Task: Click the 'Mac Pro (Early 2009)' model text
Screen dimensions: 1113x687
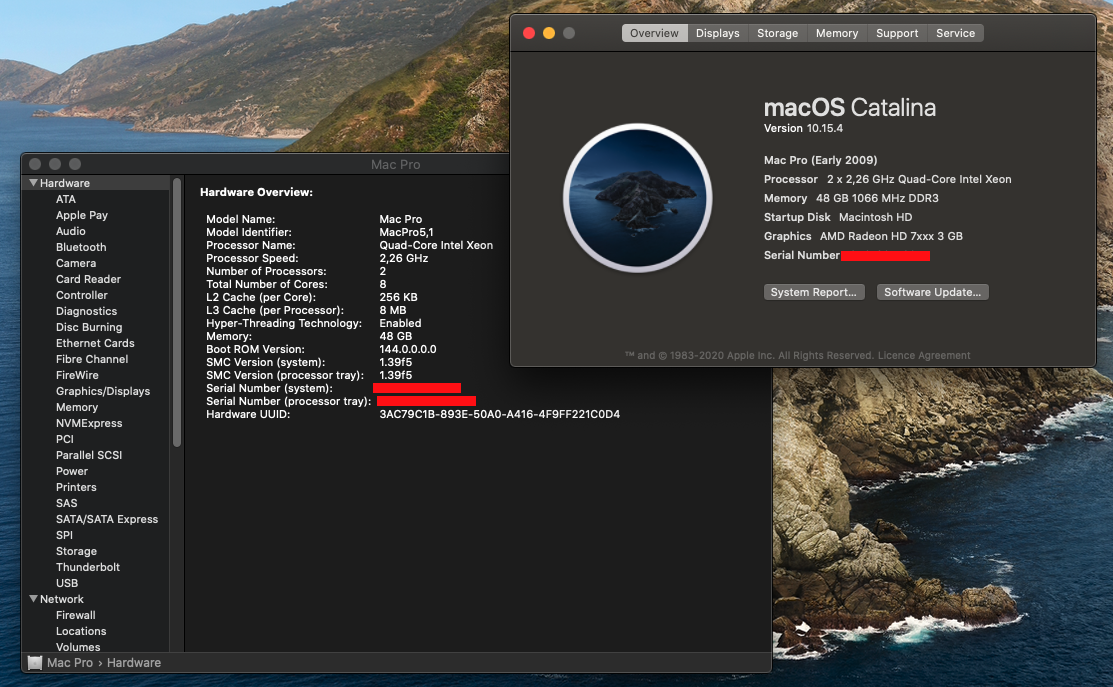Action: [821, 160]
